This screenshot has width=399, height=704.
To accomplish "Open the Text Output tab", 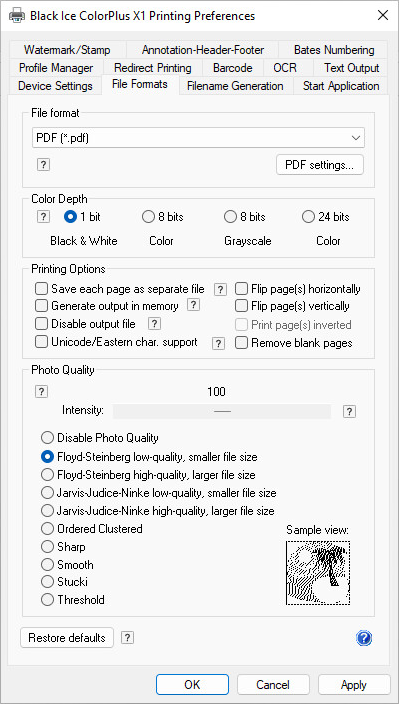I will 352,68.
